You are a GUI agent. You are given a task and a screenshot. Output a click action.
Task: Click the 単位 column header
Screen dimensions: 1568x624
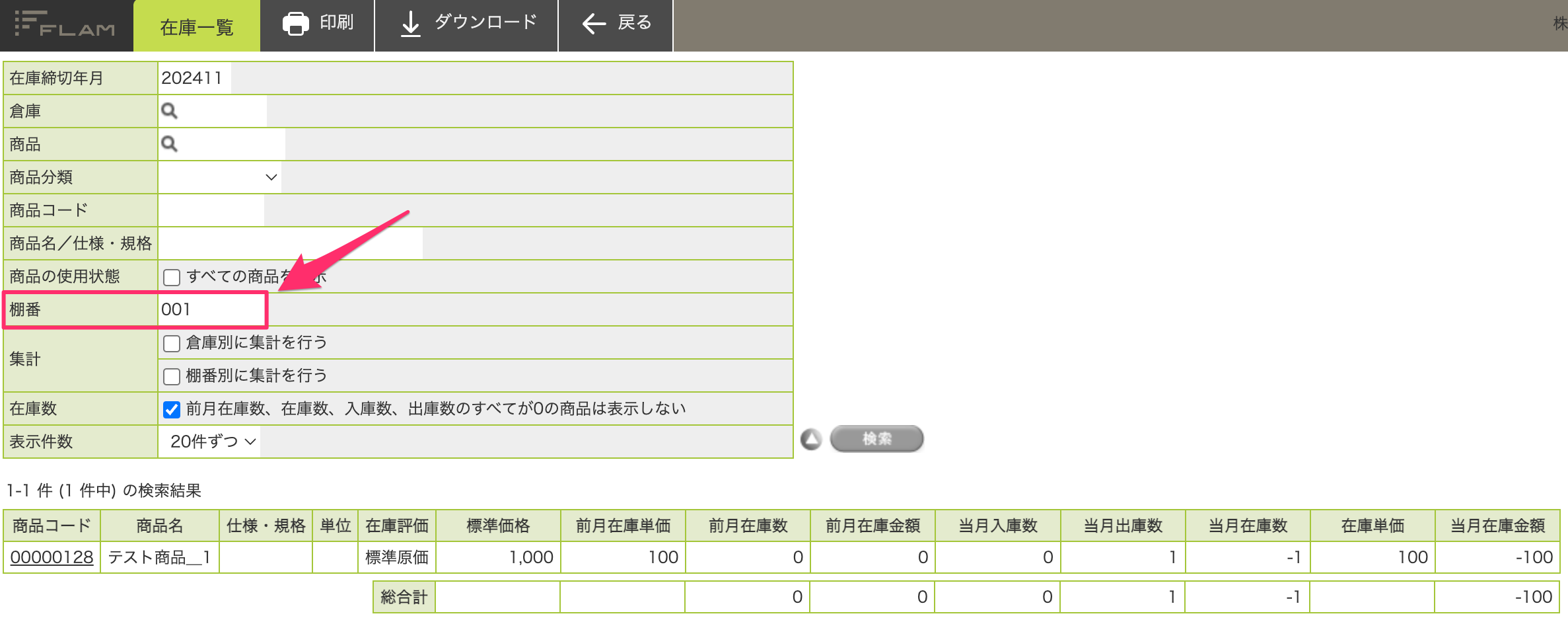tap(335, 526)
